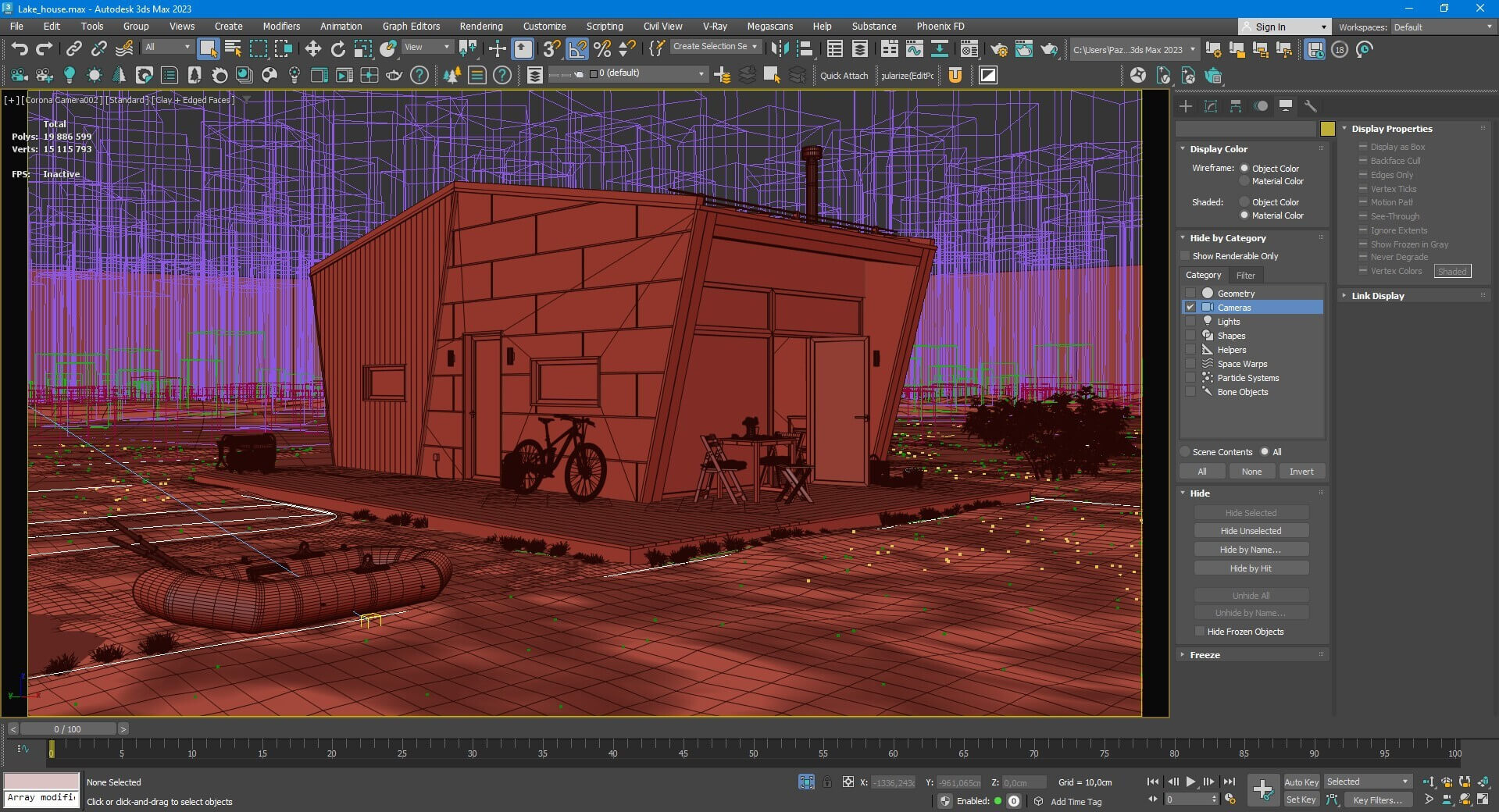Uncheck the Cameras category checkbox
This screenshot has width=1499, height=812.
(x=1190, y=308)
